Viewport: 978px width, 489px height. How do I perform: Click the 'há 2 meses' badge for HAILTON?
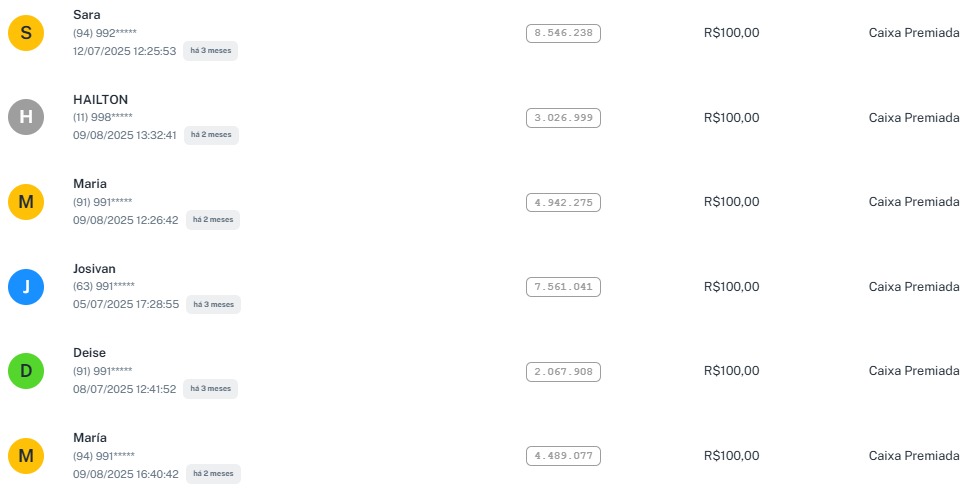(x=211, y=135)
